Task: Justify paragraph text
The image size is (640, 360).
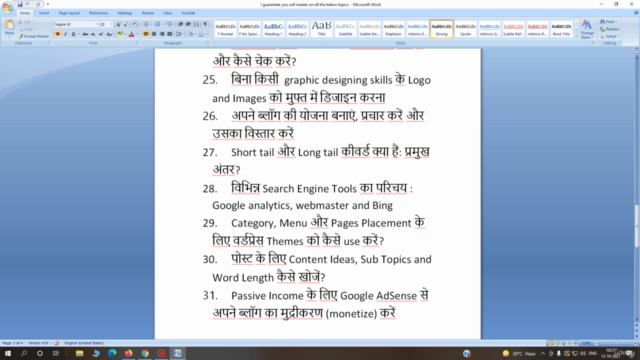Action: point(169,34)
